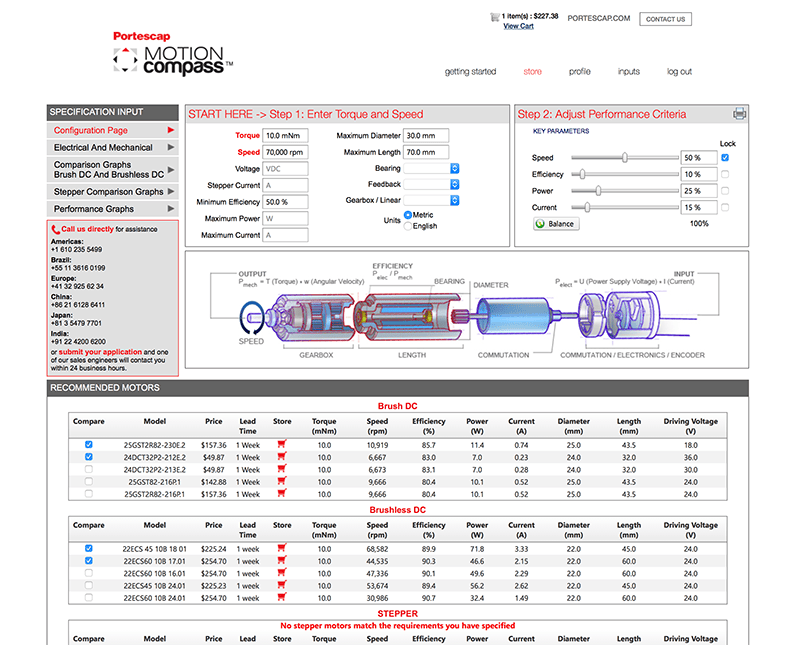
Task: Uncheck compare for 24DCT32P2-212E.2
Action: (89, 457)
